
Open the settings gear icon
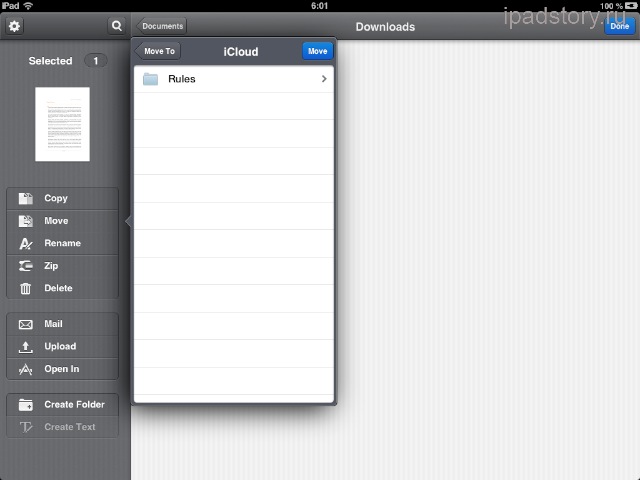coord(14,26)
